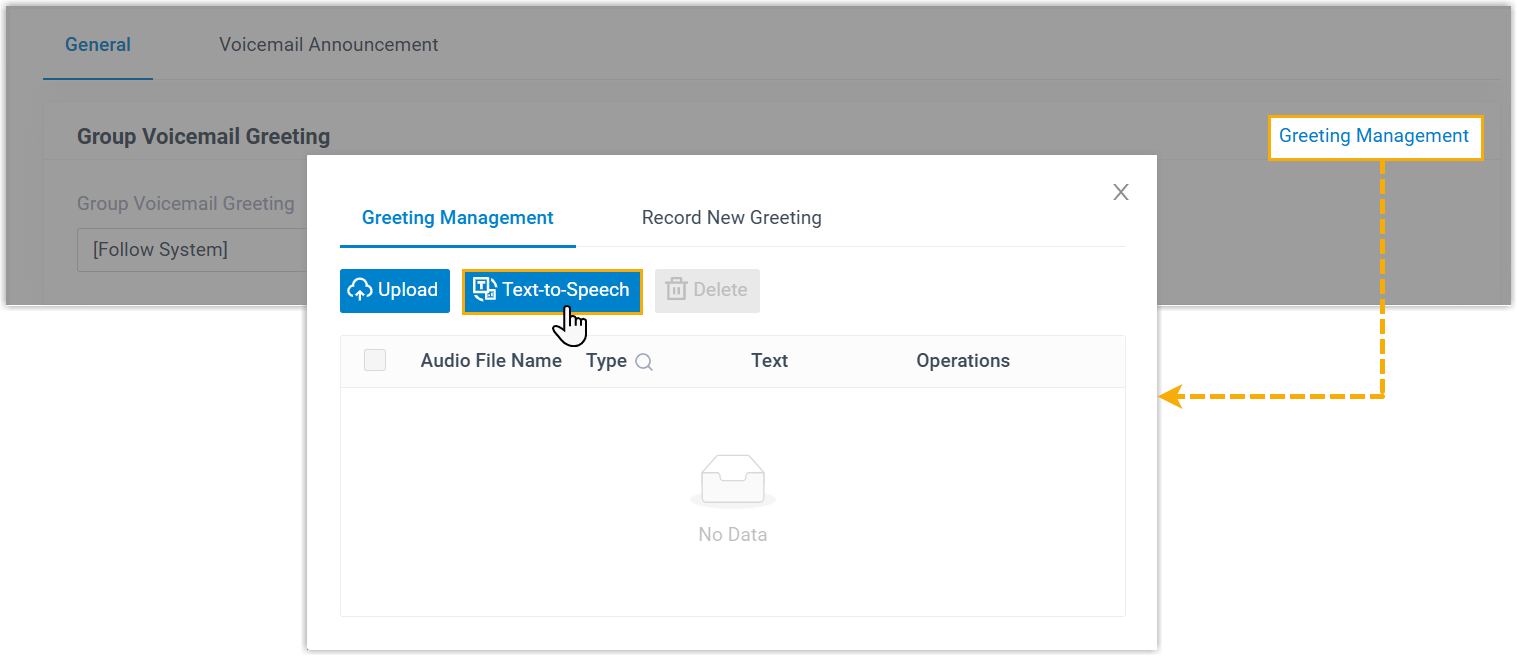The image size is (1517, 656).
Task: Click the Type column header
Action: 606,361
